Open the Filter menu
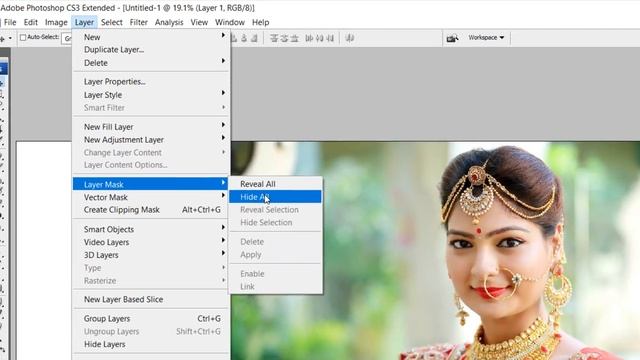640x360 pixels. [x=138, y=22]
